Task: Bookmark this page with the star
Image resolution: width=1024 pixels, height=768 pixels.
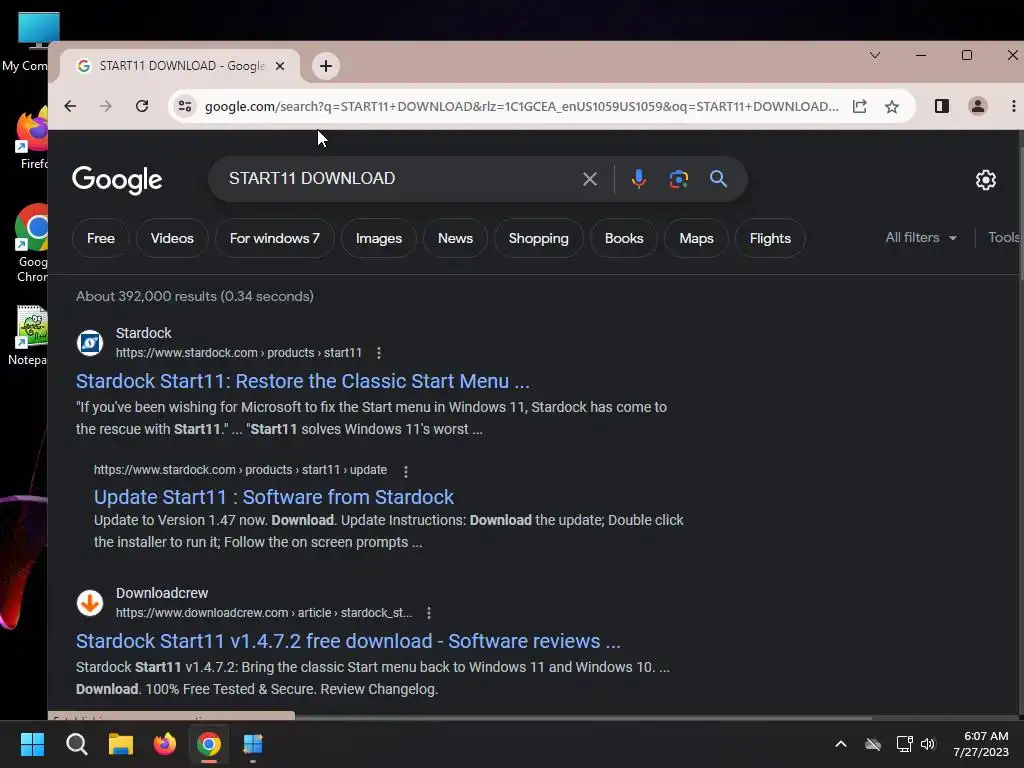Action: (892, 106)
